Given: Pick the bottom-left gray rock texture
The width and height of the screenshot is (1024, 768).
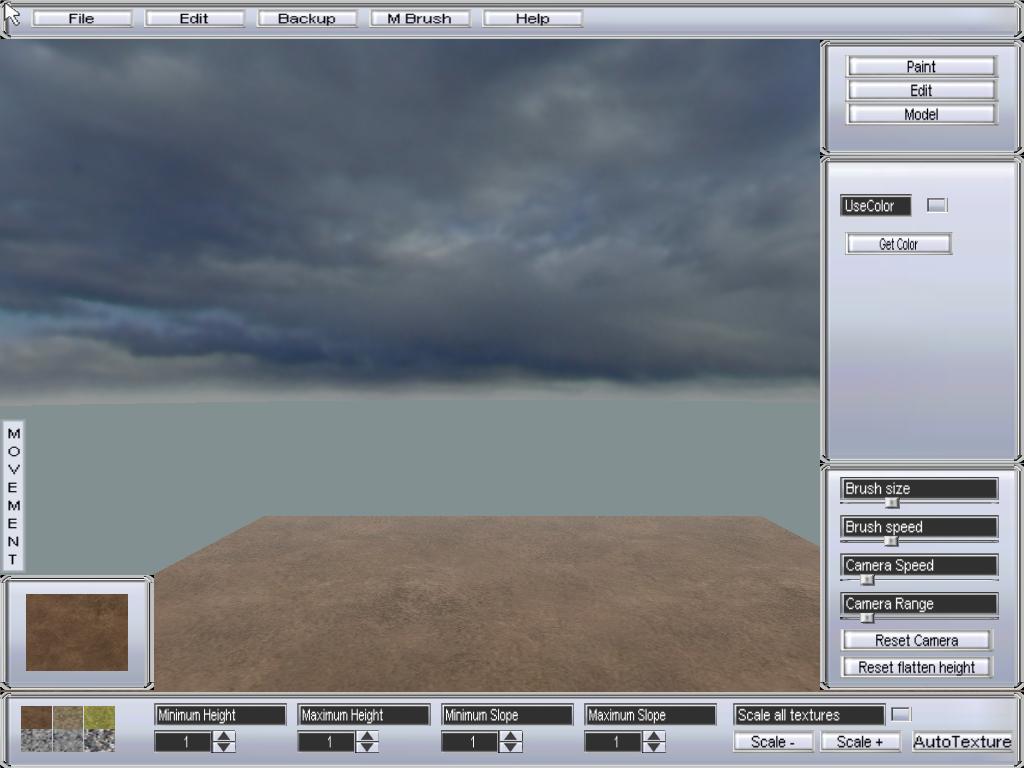Looking at the screenshot, I should pyautogui.click(x=37, y=740).
